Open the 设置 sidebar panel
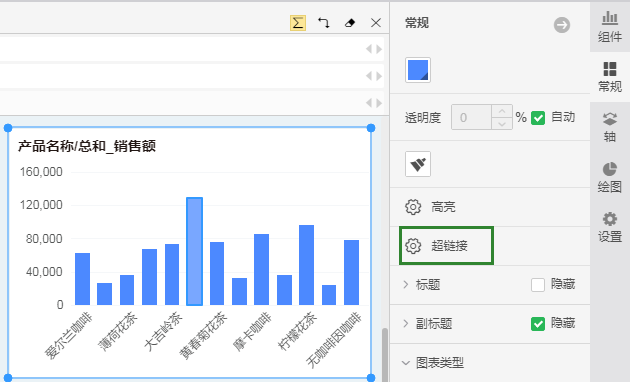This screenshot has height=382, width=630. coord(610,227)
